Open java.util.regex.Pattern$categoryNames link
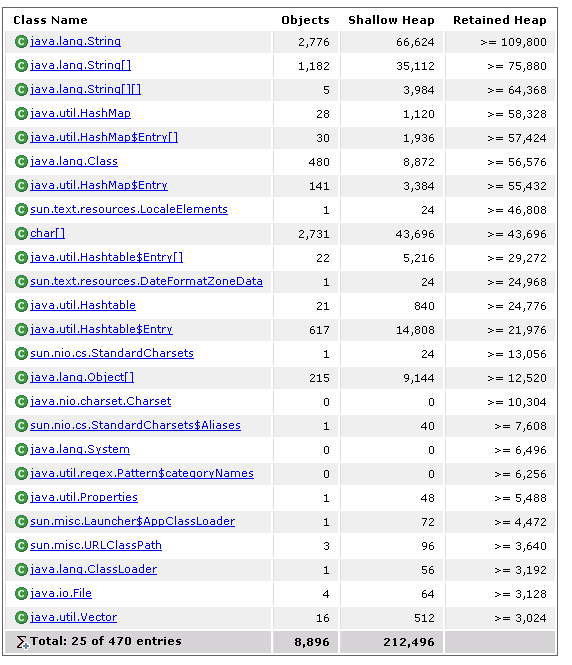Viewport: 572px width, 665px height. click(142, 473)
